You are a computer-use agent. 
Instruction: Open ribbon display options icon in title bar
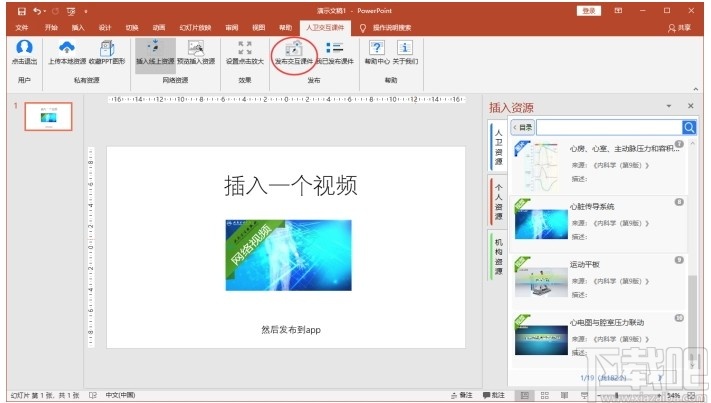coord(618,11)
